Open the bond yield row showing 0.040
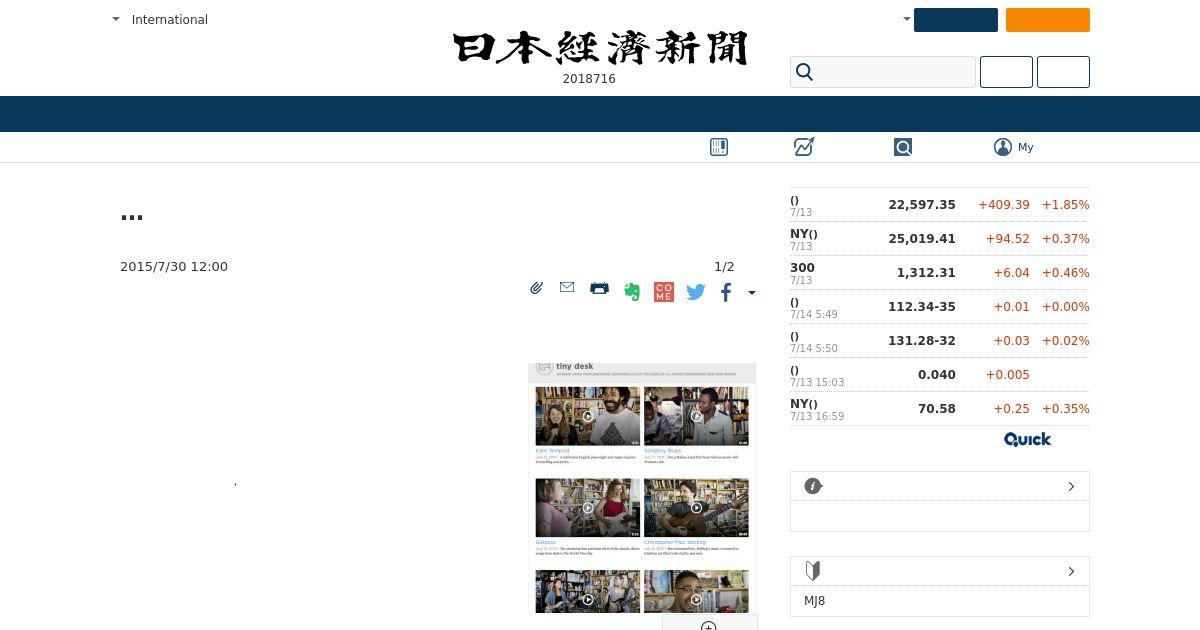 tap(940, 375)
